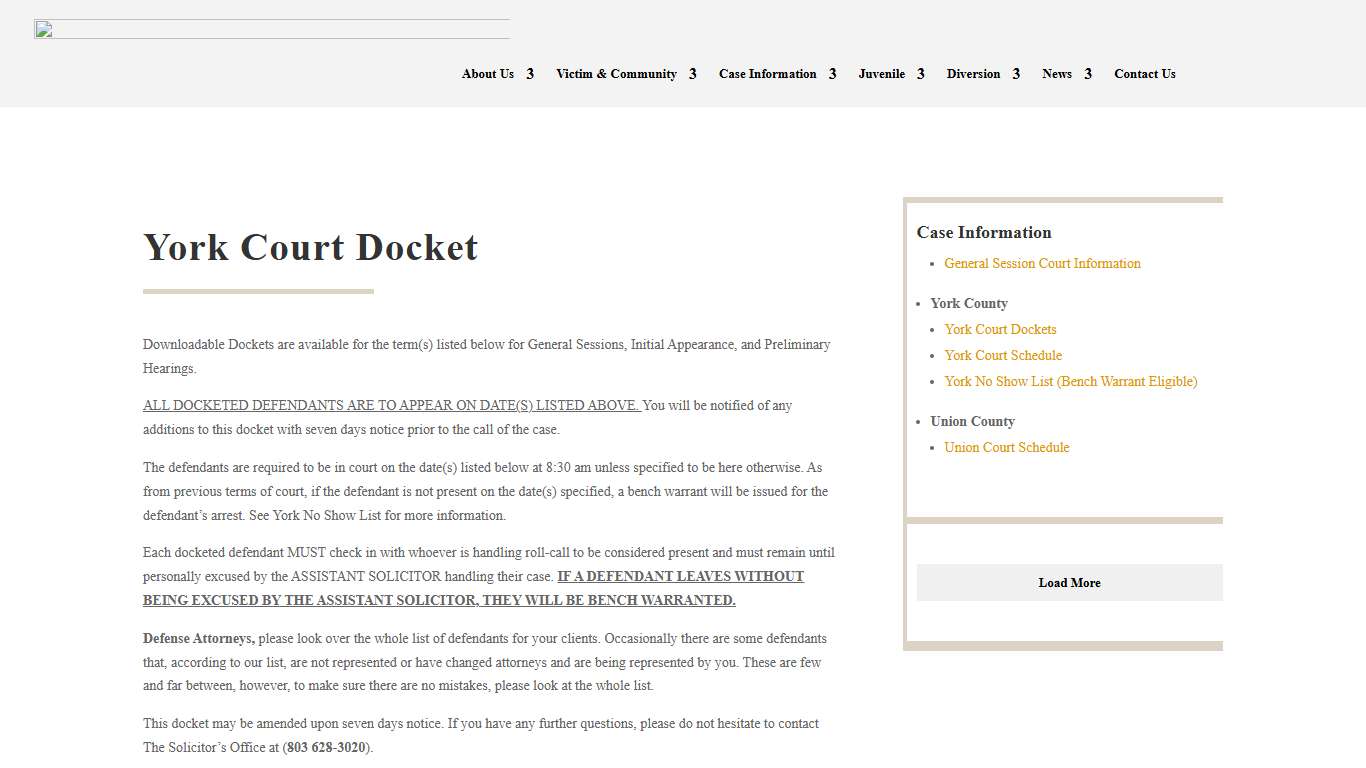Expand the Diversion dropdown arrow
The image size is (1366, 768).
tap(1016, 74)
